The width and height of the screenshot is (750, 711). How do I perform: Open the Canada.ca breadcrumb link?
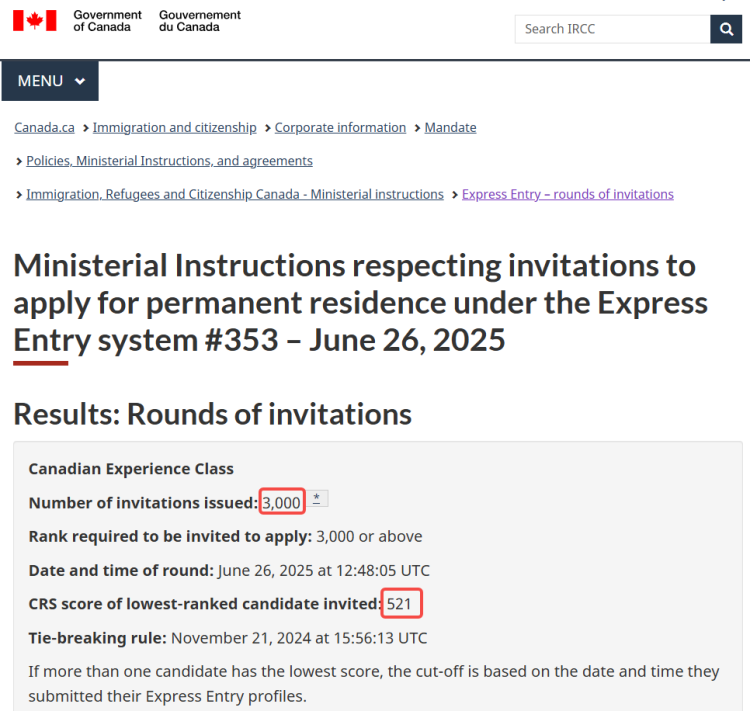44,128
